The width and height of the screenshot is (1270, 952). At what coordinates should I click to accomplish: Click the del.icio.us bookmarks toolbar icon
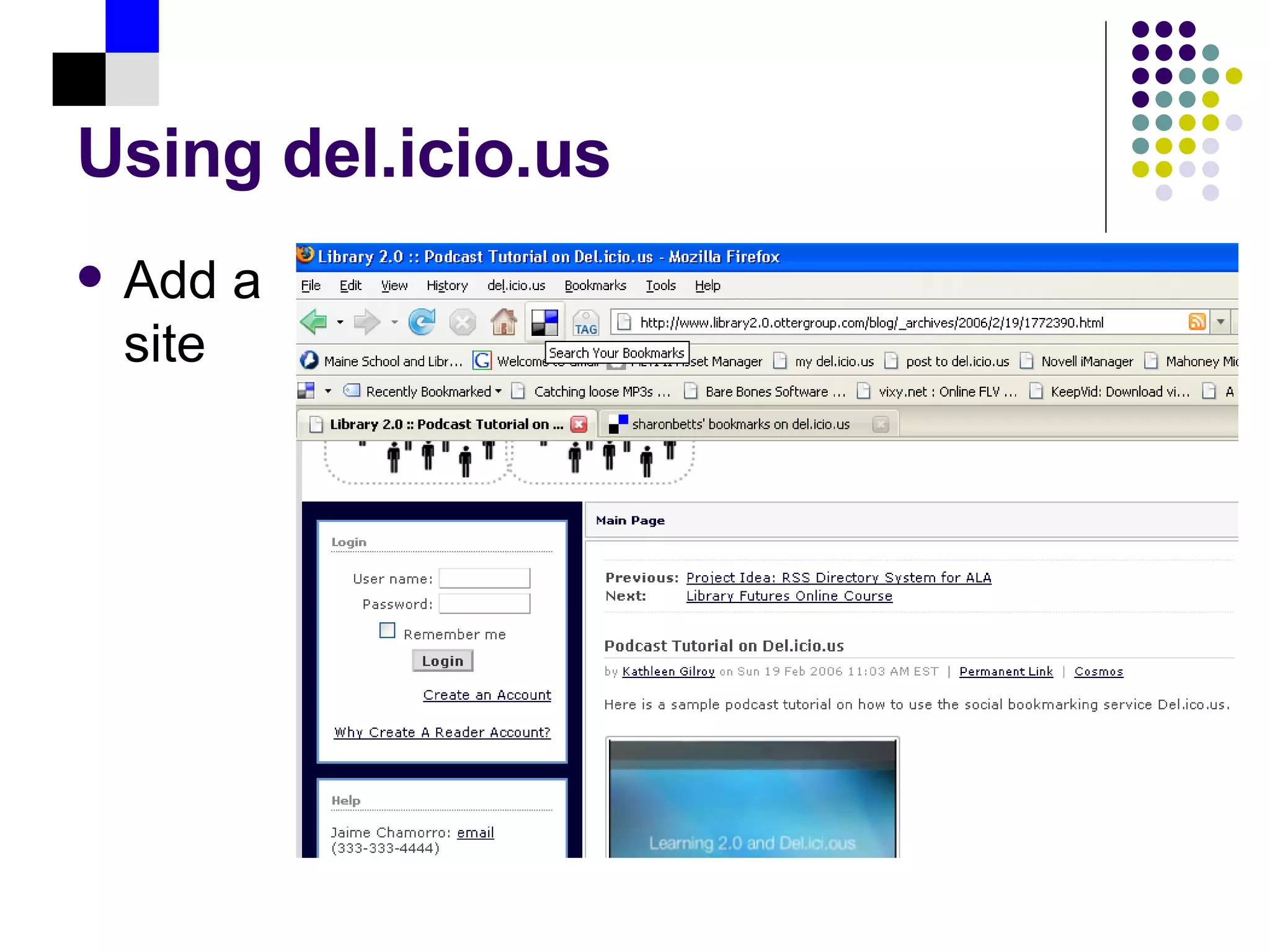[544, 322]
